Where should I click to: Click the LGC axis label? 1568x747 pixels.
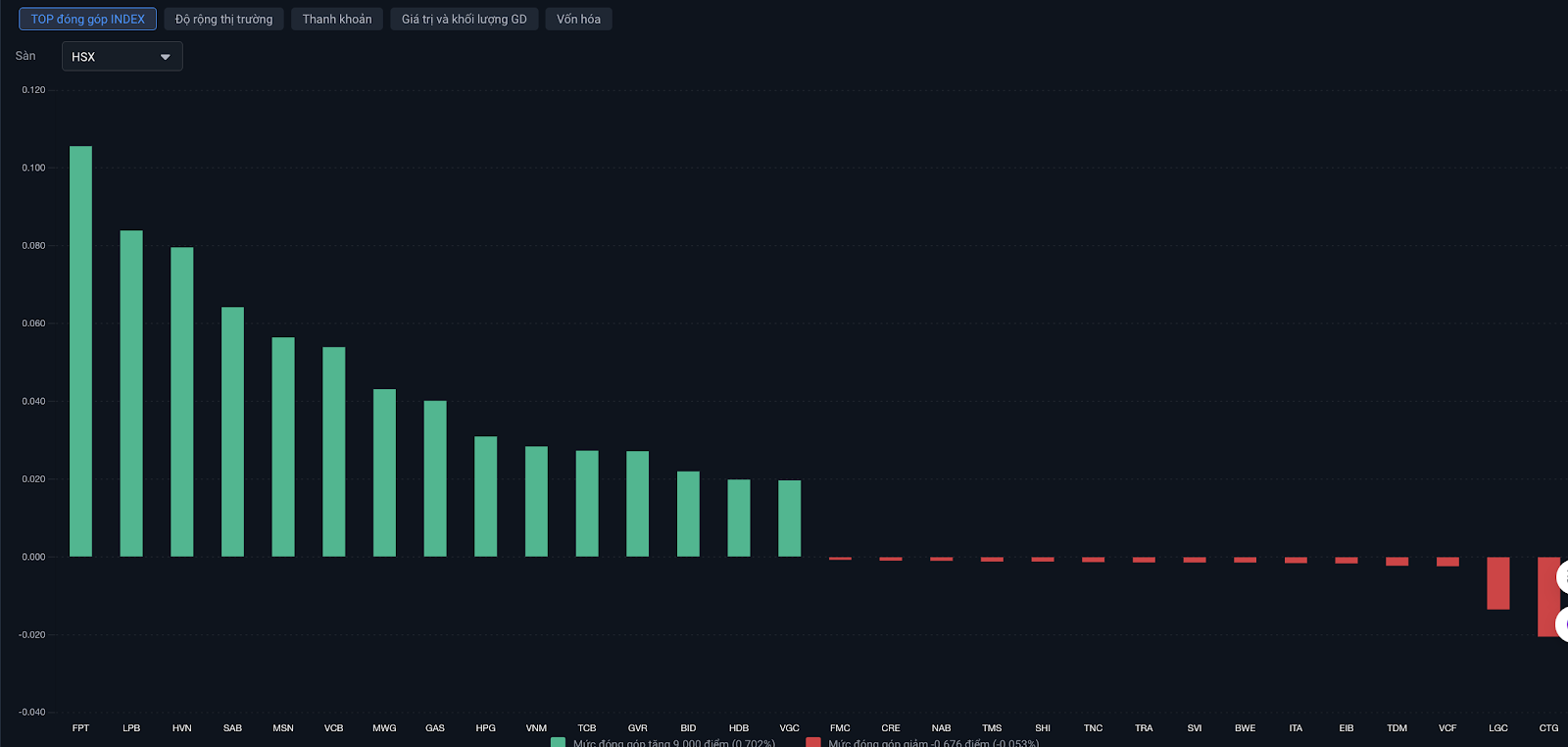pyautogui.click(x=1498, y=728)
